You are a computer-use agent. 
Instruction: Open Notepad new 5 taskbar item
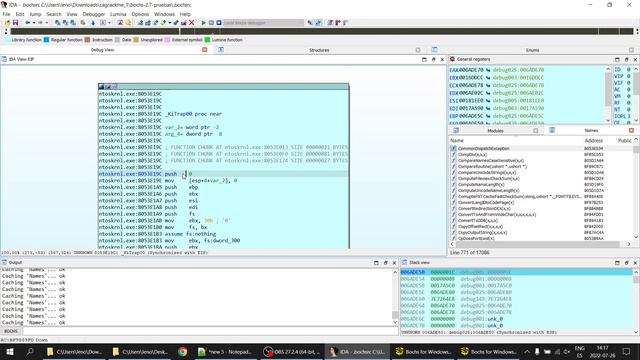click(225, 351)
